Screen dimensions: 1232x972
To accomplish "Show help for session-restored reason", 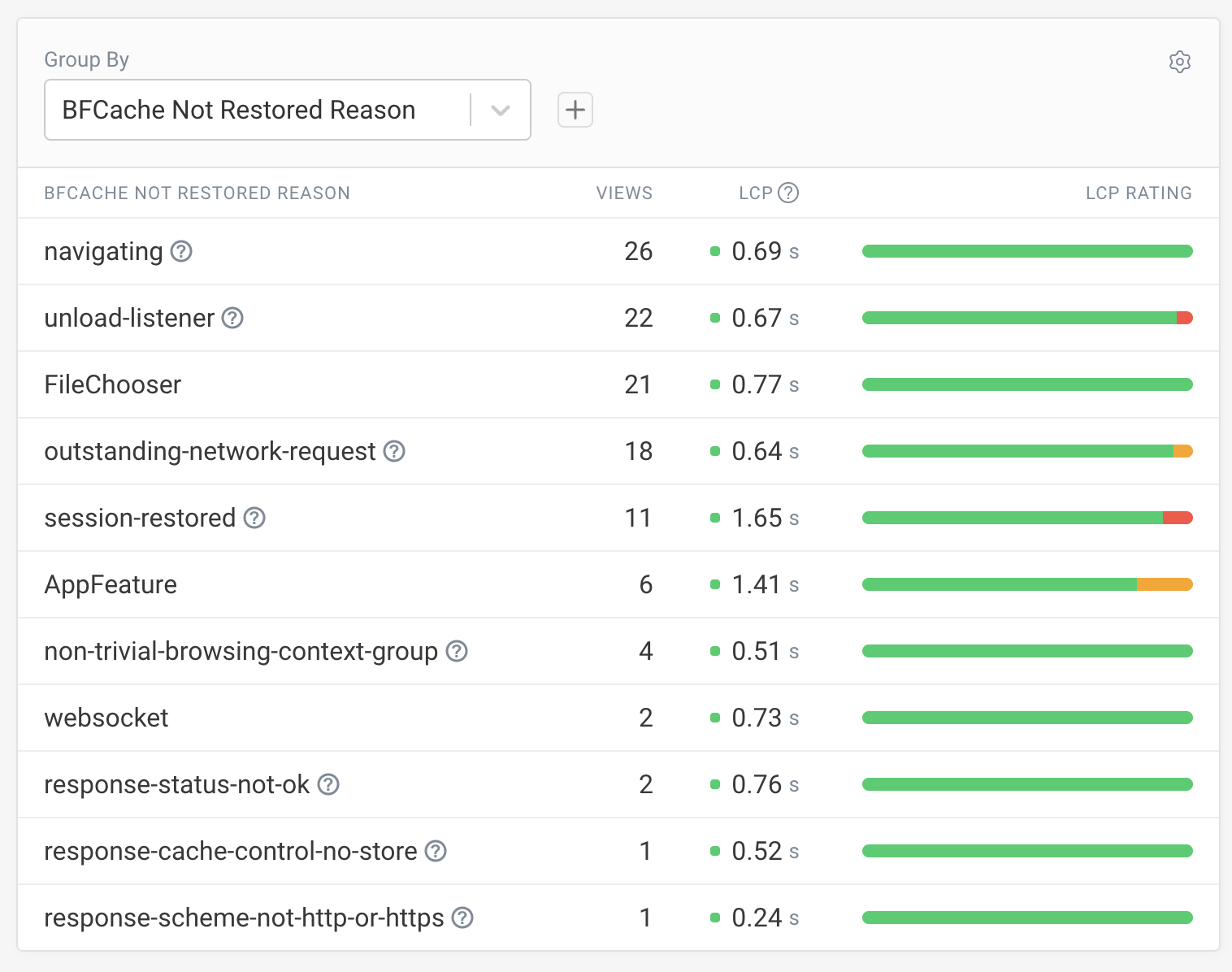I will 254,518.
